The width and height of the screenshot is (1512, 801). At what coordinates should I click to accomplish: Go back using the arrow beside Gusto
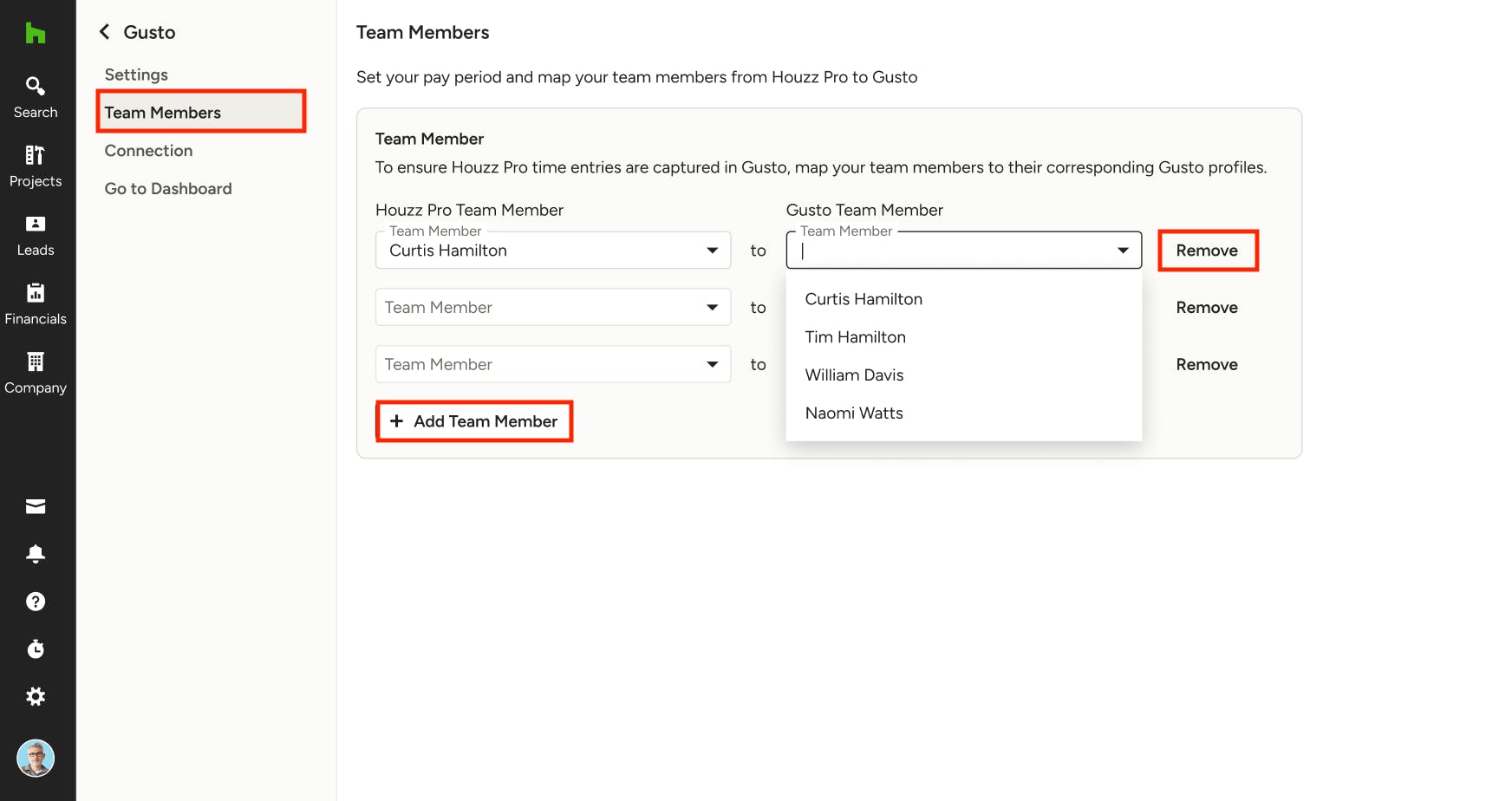click(x=105, y=32)
